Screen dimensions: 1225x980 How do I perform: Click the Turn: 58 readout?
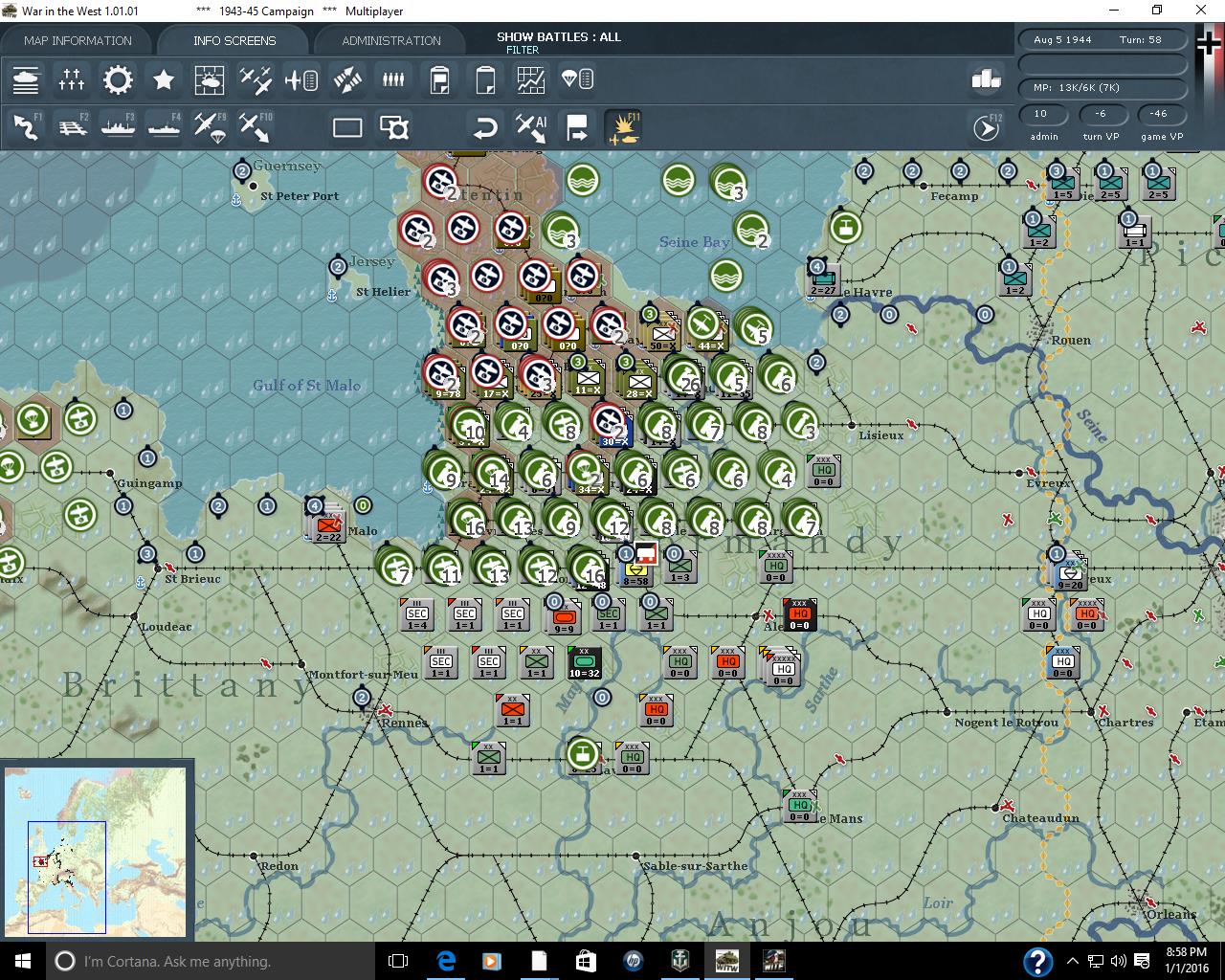coord(1141,40)
